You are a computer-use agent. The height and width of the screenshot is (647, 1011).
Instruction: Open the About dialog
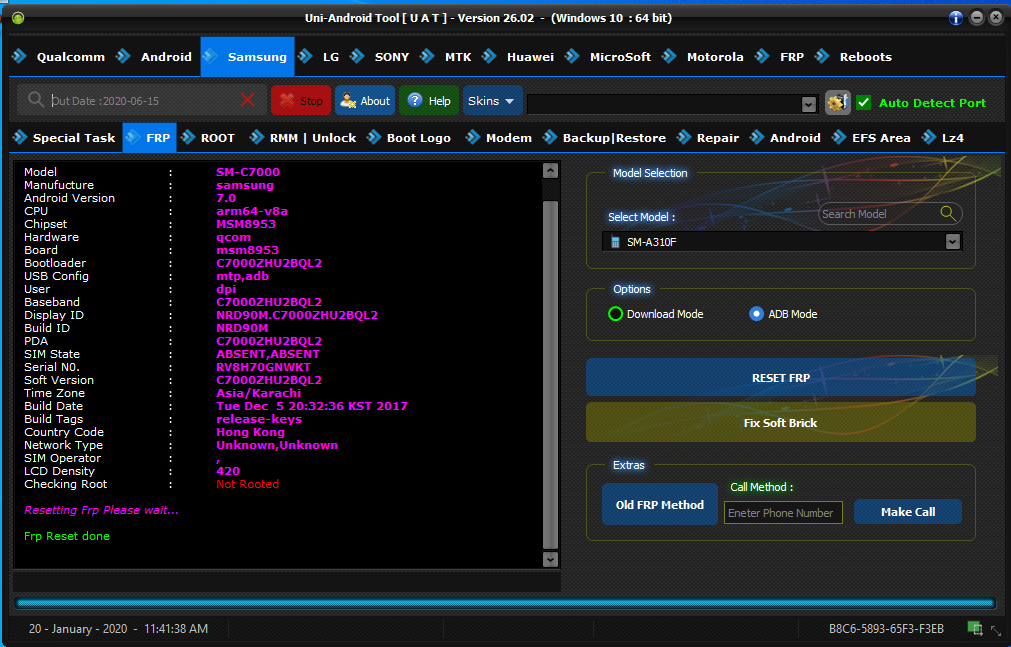[x=365, y=101]
